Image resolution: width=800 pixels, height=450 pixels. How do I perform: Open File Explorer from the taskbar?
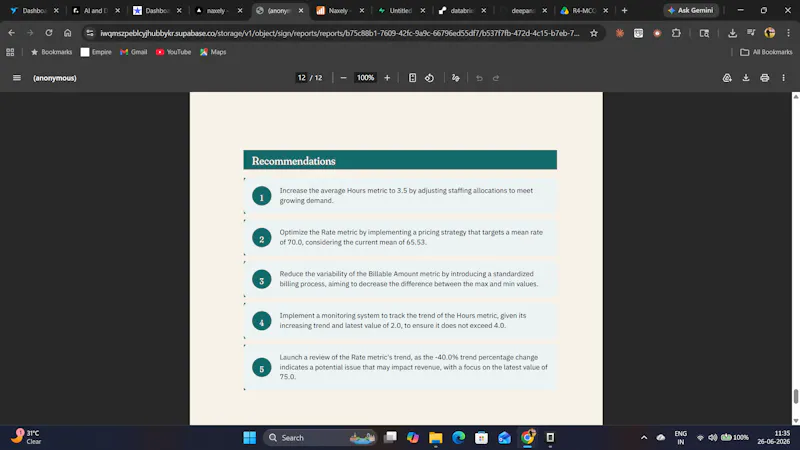436,438
